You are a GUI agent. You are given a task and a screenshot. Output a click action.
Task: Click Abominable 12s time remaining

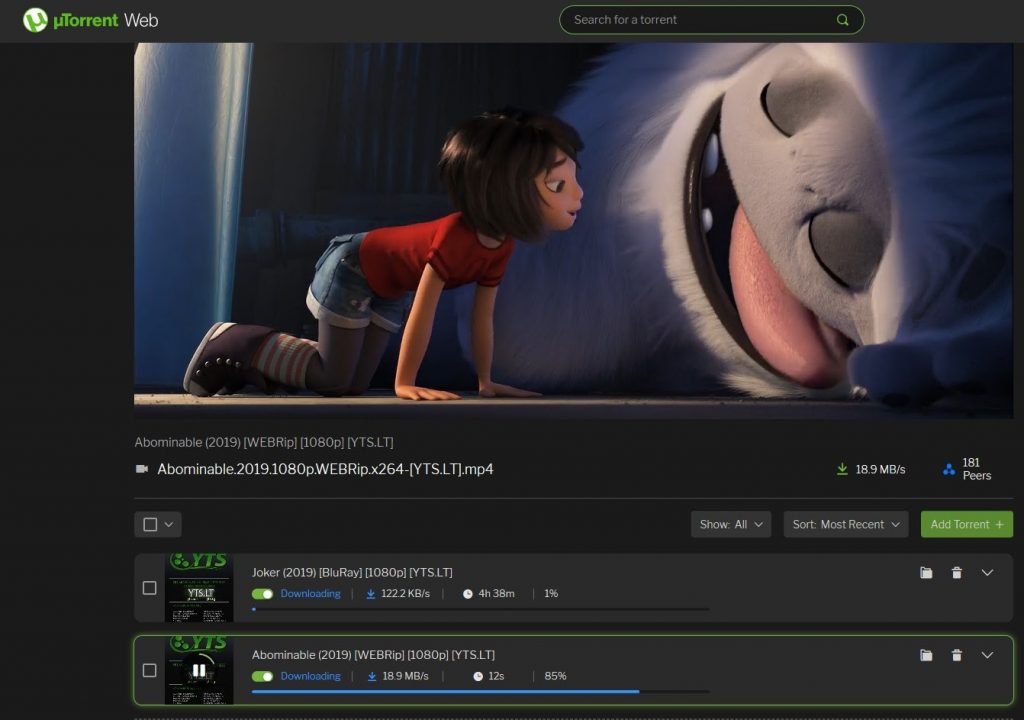pos(496,676)
